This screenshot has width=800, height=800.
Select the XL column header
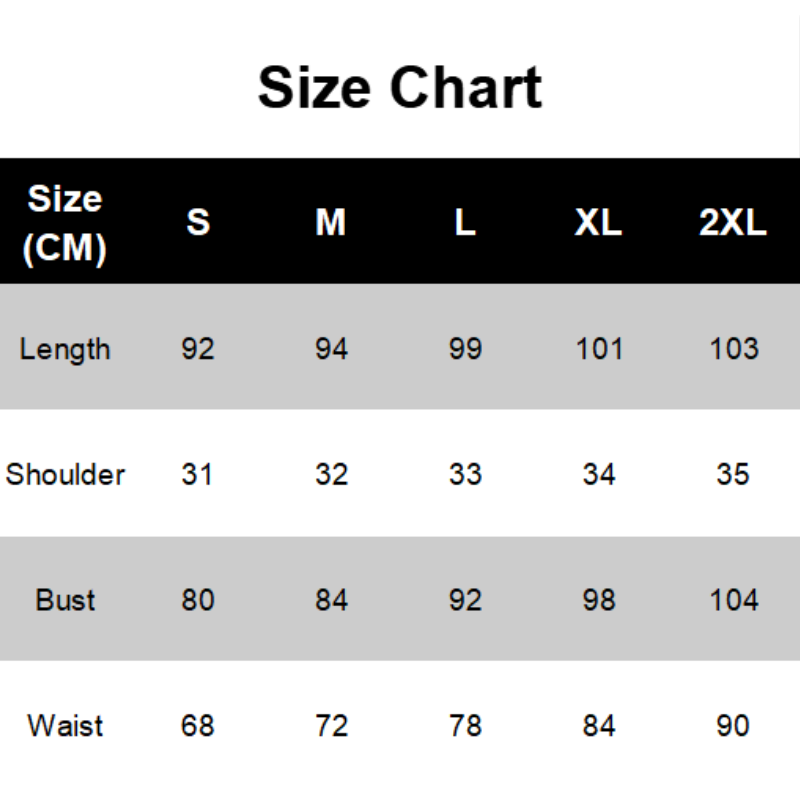(598, 223)
